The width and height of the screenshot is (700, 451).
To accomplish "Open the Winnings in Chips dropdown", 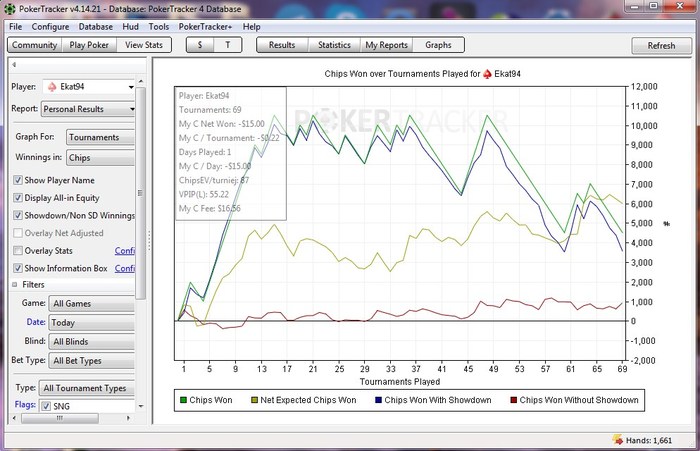I will (100, 158).
